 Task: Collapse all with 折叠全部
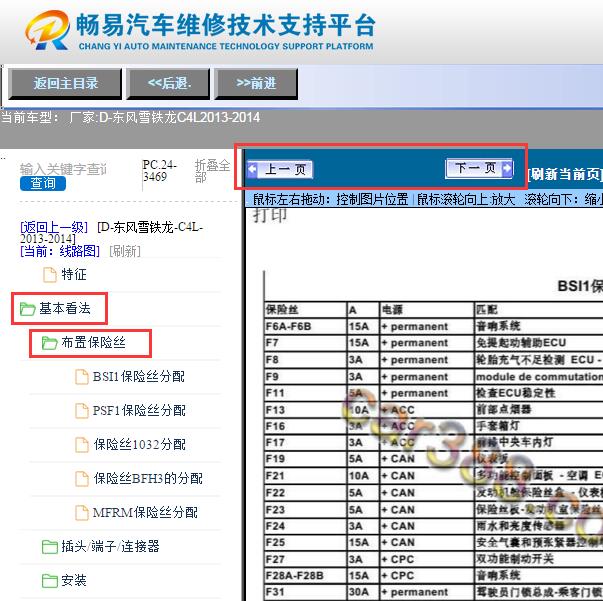[x=212, y=171]
